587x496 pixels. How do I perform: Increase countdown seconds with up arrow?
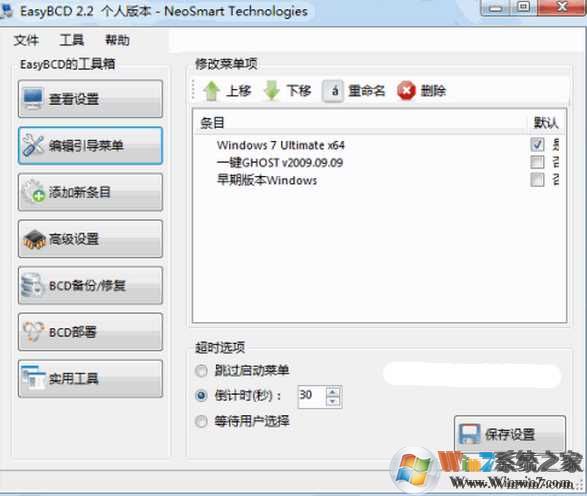(333, 392)
